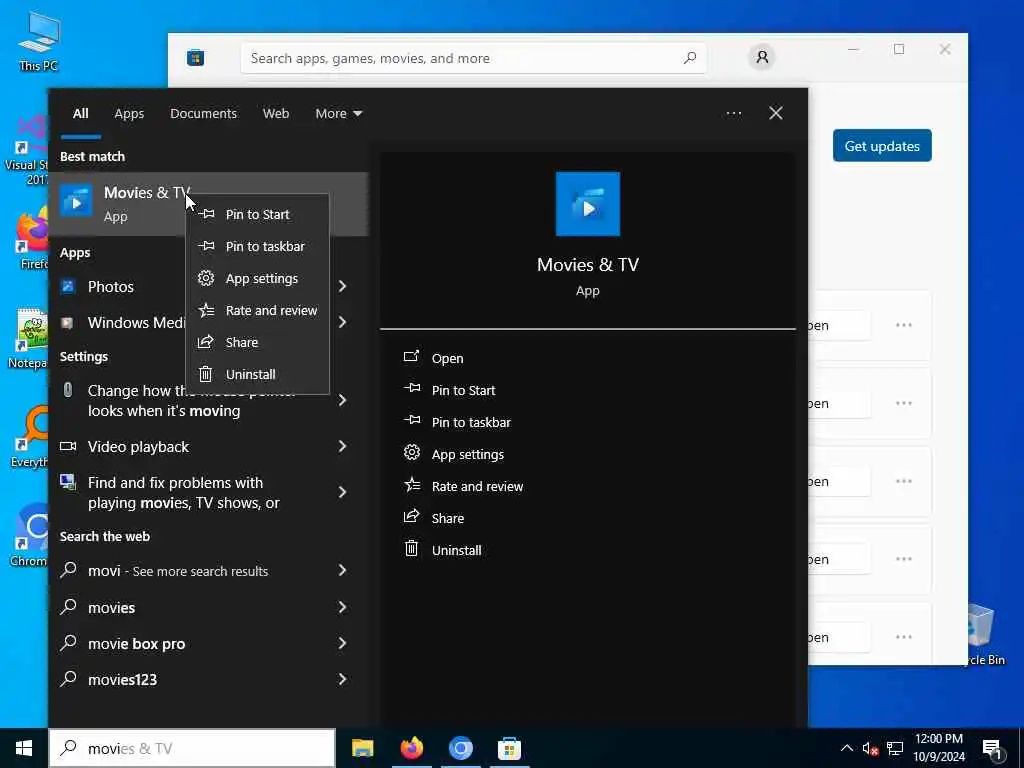Open Find and fix problems result
The image size is (1024, 768).
183,492
